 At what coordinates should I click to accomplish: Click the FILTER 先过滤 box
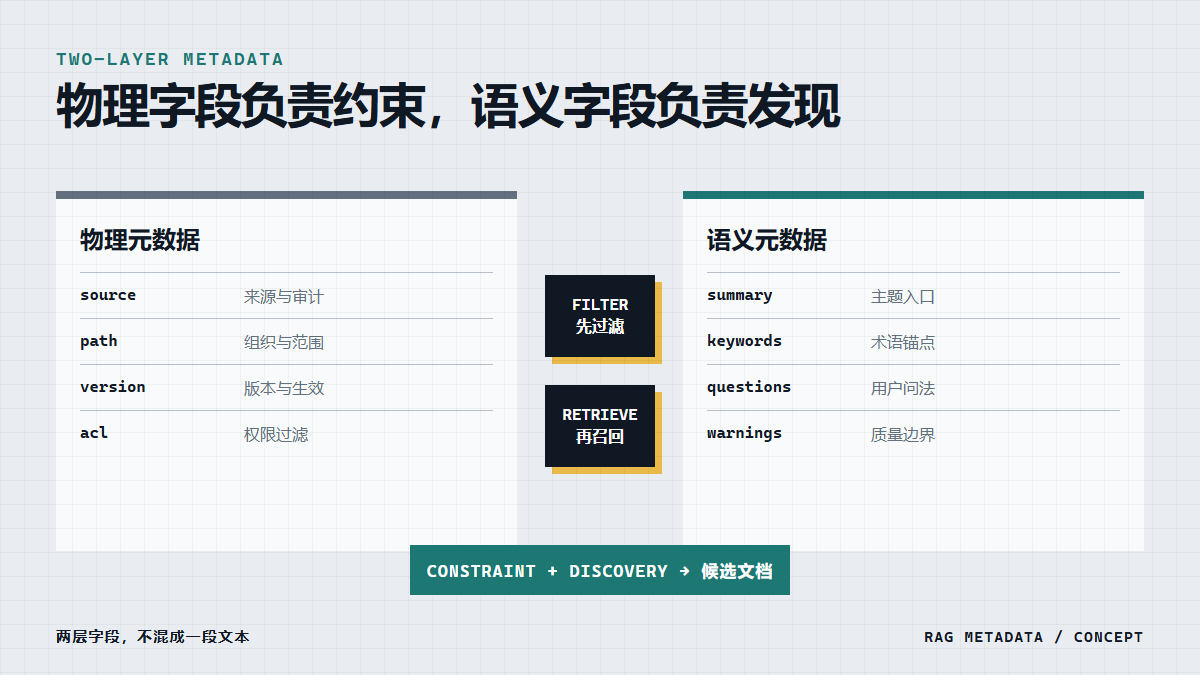600,316
